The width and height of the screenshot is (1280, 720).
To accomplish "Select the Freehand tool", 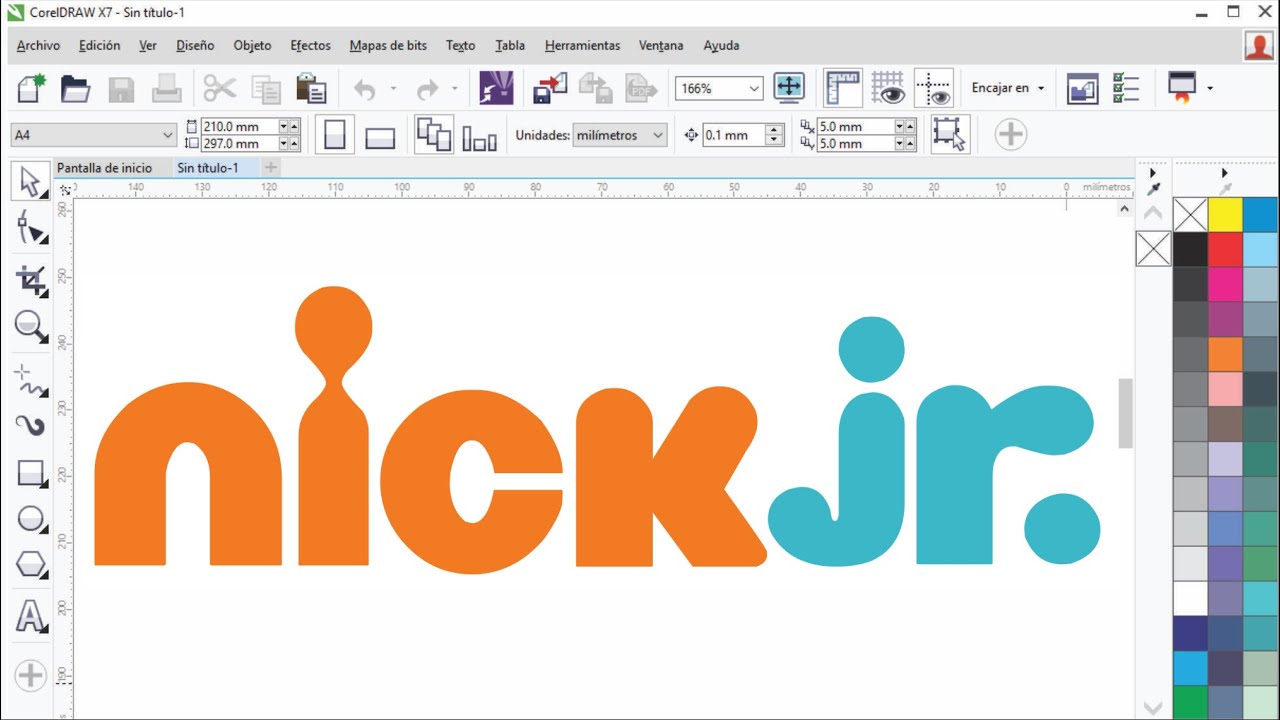I will point(31,380).
